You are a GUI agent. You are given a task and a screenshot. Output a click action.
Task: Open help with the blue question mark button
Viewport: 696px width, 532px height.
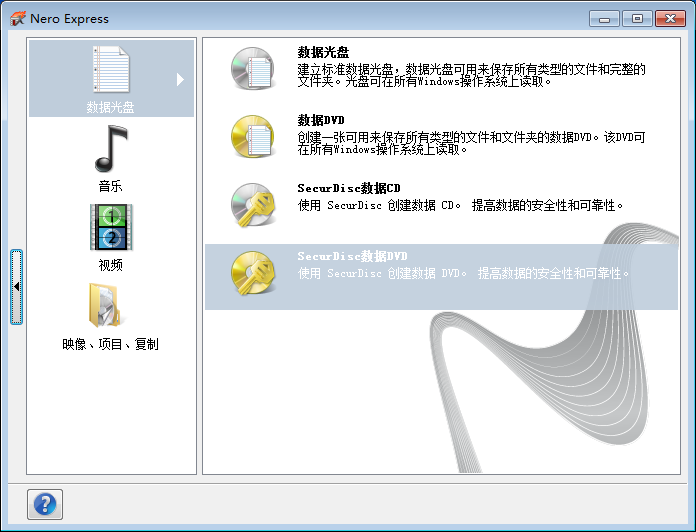[x=45, y=504]
